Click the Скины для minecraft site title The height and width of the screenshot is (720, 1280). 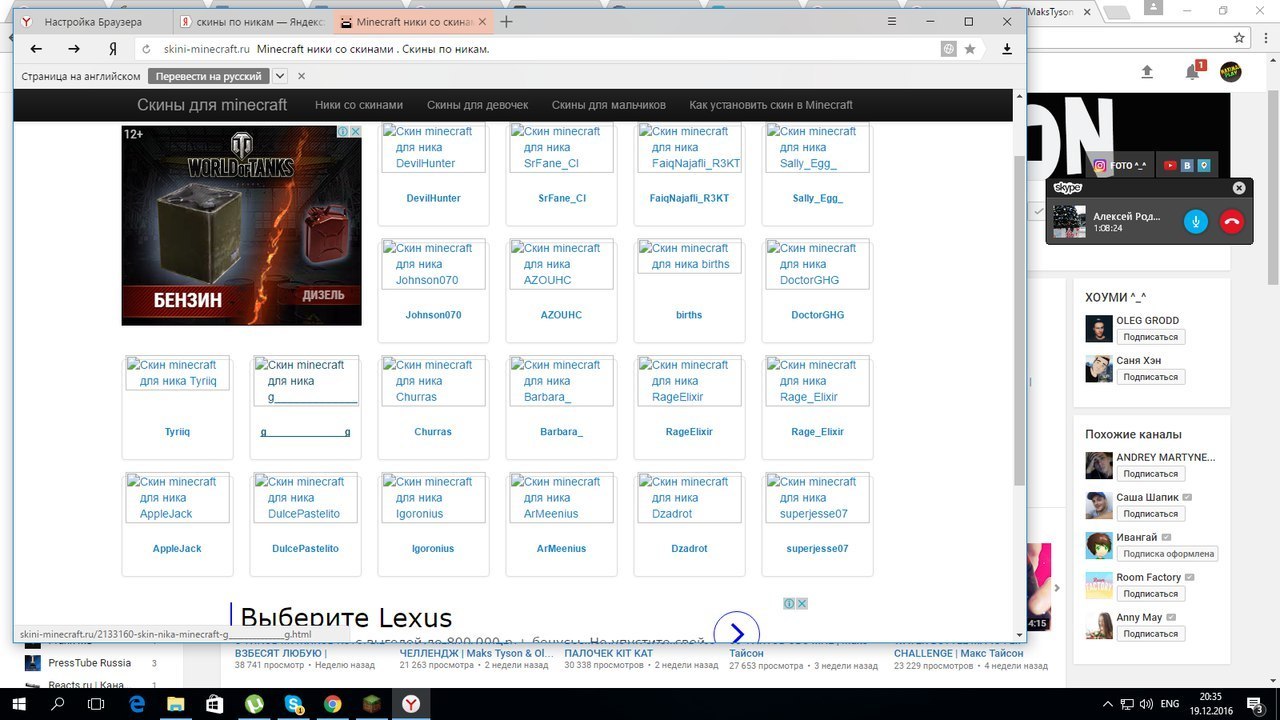coord(212,105)
